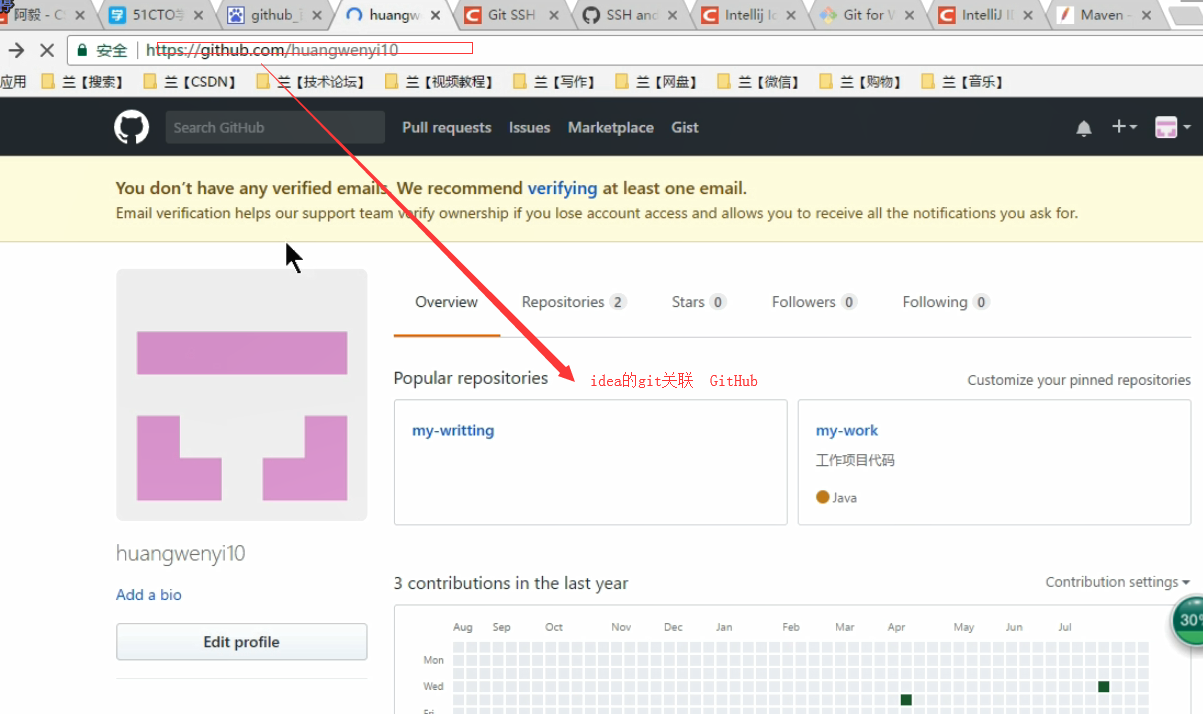Open Marketplace in header

(x=611, y=127)
